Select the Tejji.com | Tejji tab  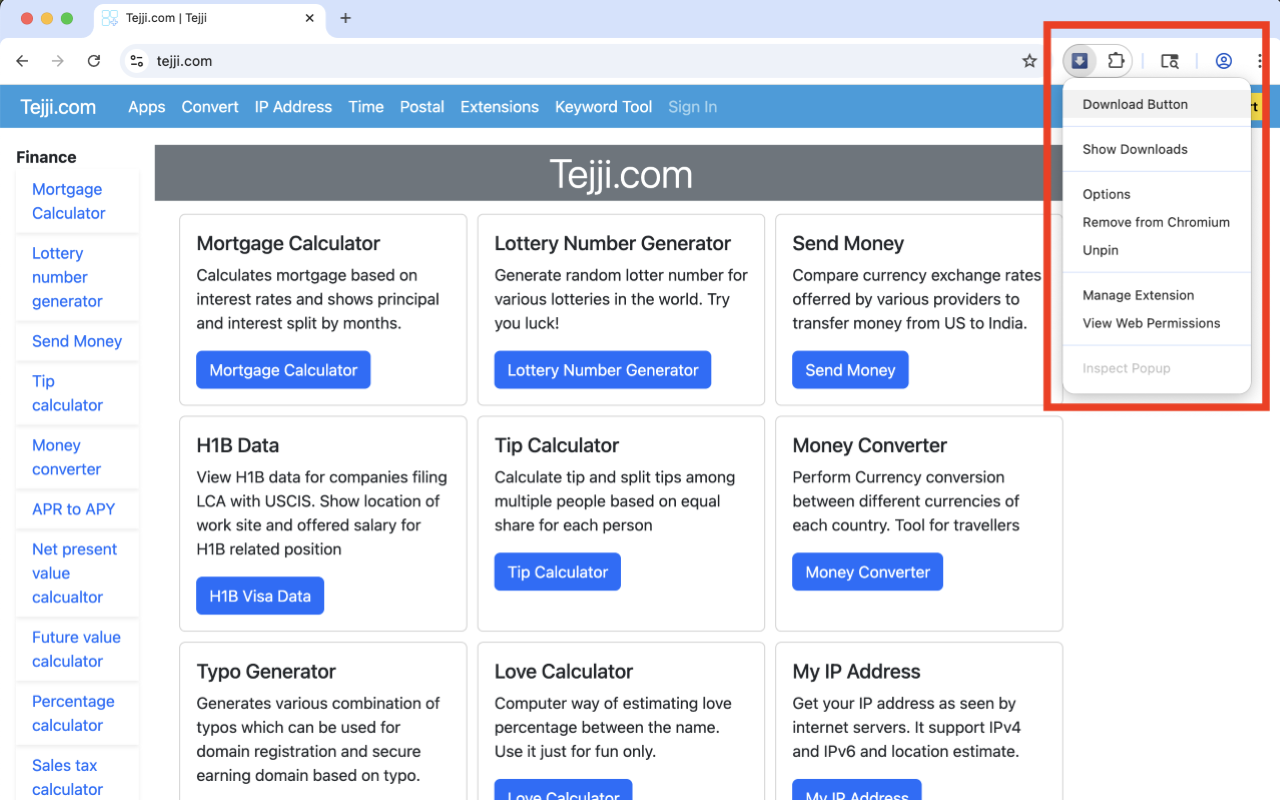coord(210,19)
